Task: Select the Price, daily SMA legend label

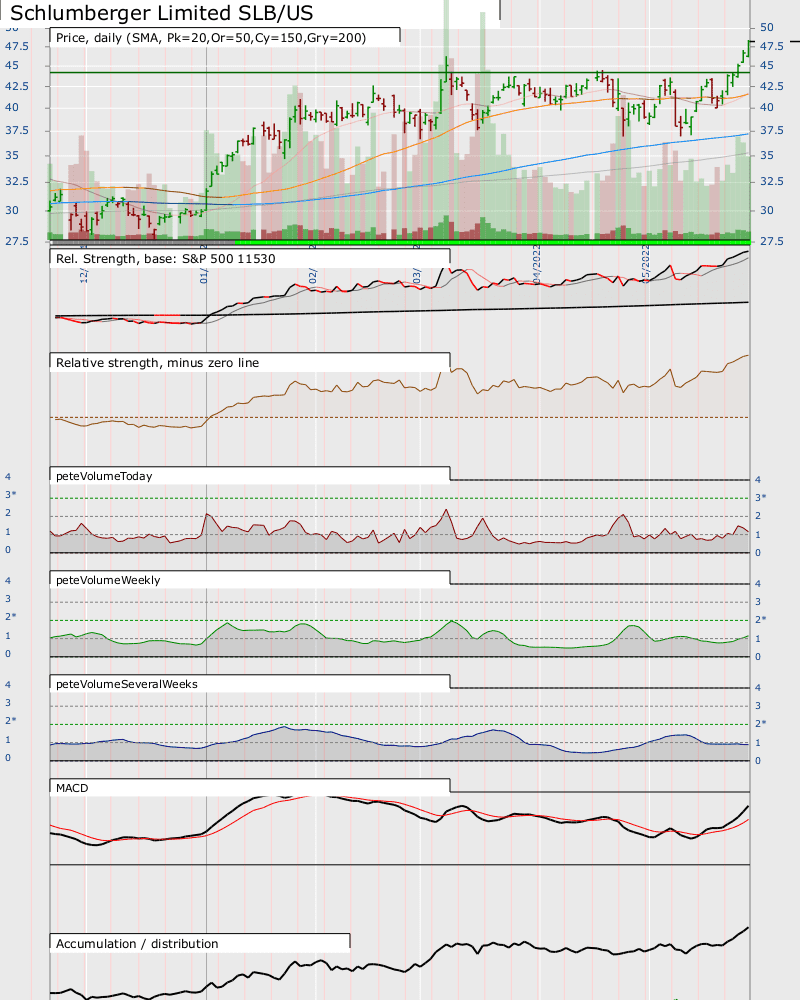Action: pyautogui.click(x=211, y=38)
